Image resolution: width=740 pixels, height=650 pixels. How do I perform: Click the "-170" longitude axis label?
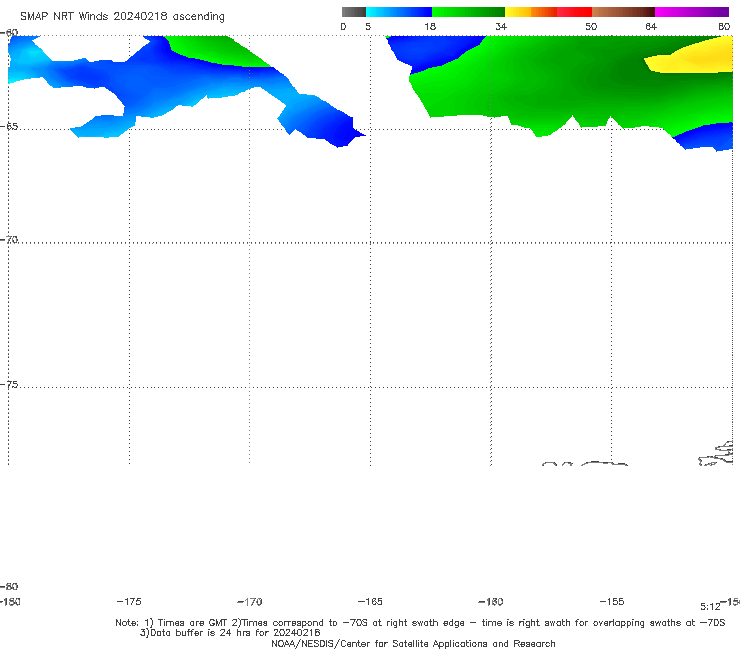coord(250,601)
